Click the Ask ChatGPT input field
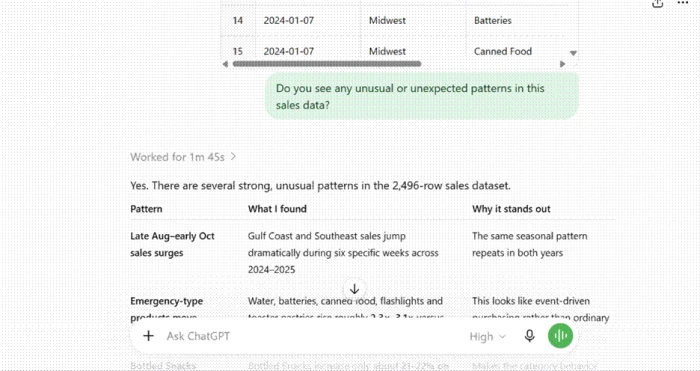 (312, 336)
